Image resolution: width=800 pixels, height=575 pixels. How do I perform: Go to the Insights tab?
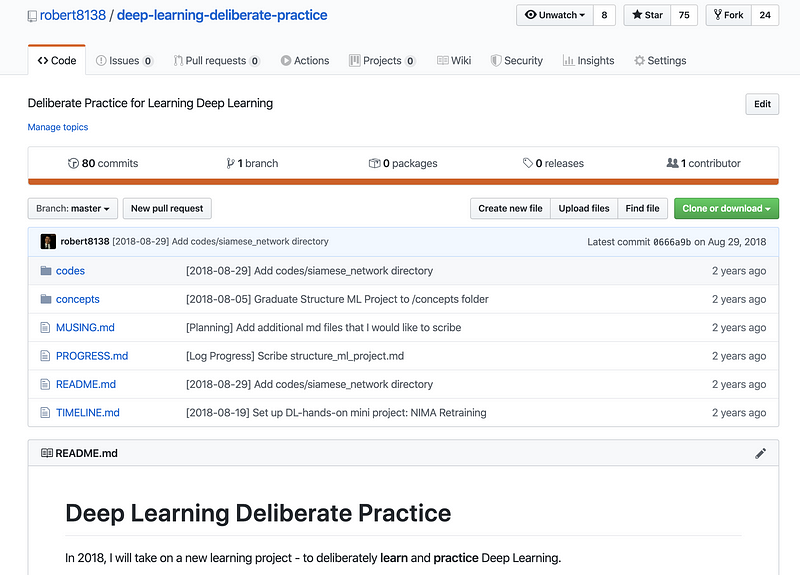(588, 61)
